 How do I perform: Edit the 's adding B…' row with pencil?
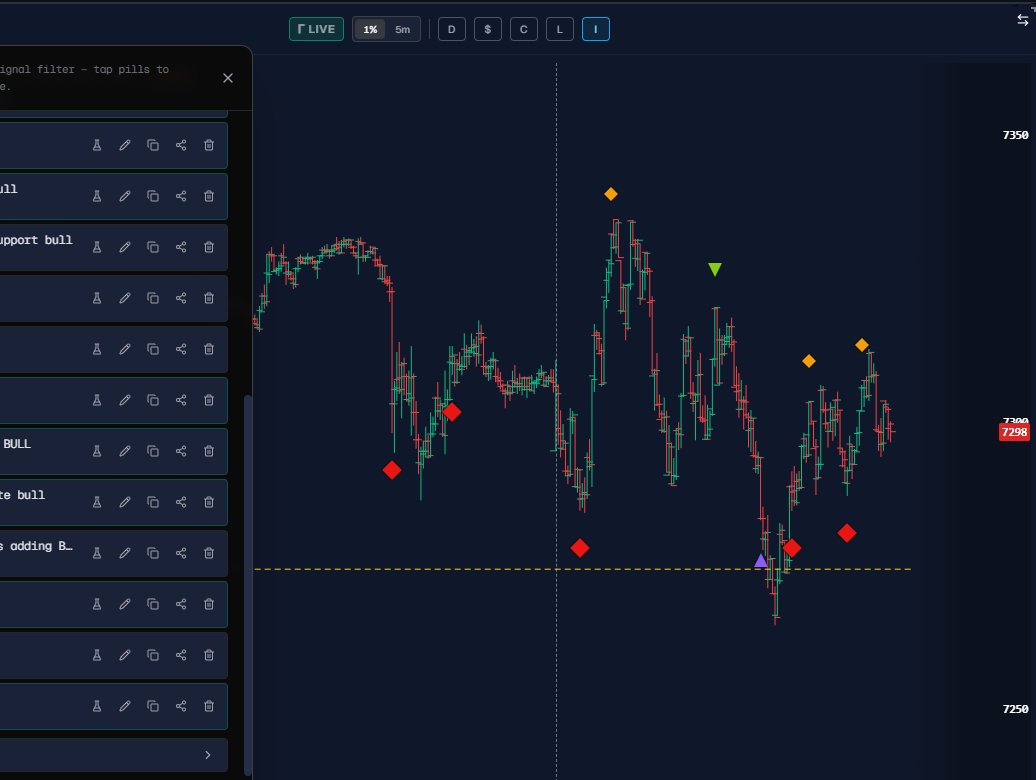click(125, 553)
